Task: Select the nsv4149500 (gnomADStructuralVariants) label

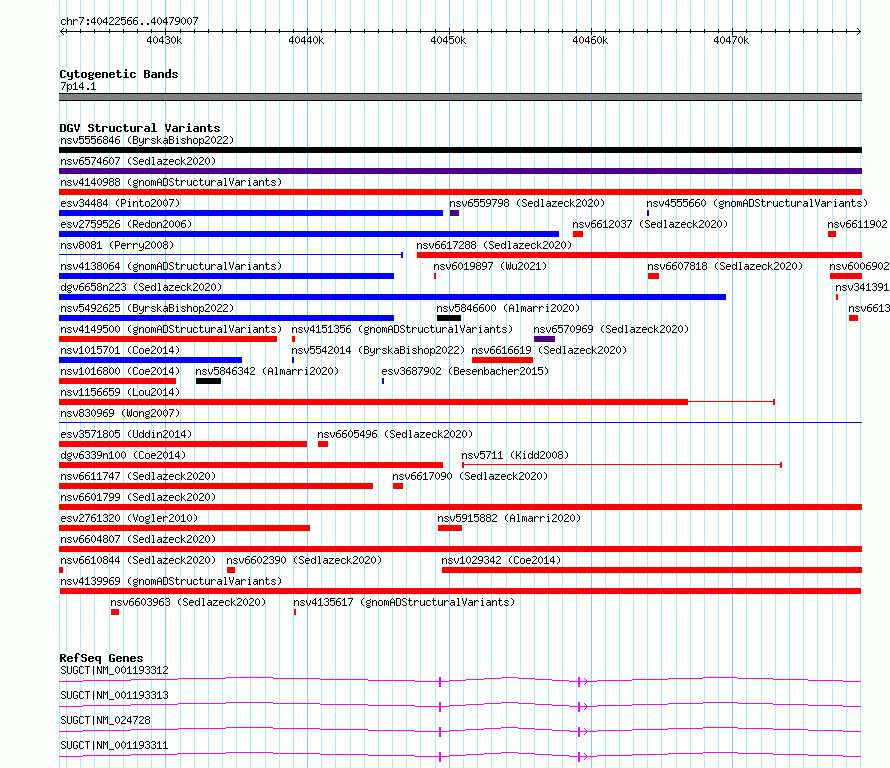Action: pyautogui.click(x=171, y=329)
